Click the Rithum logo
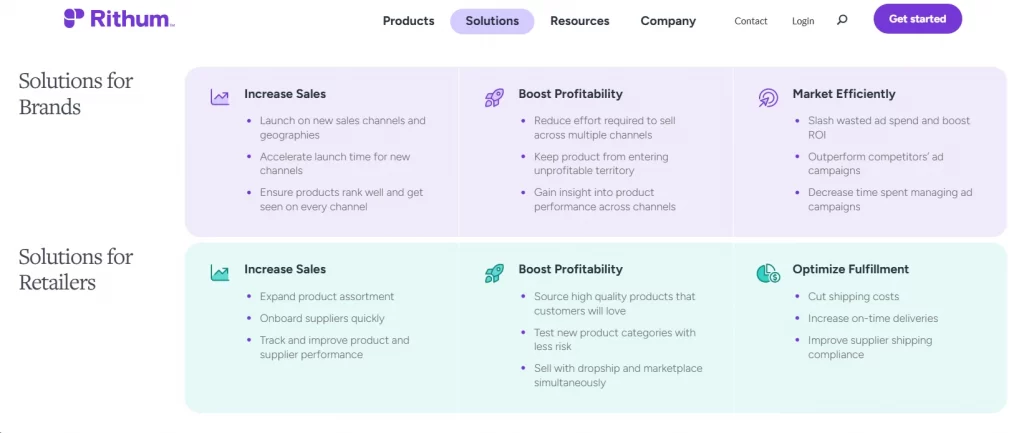The image size is (1024, 433). click(119, 19)
